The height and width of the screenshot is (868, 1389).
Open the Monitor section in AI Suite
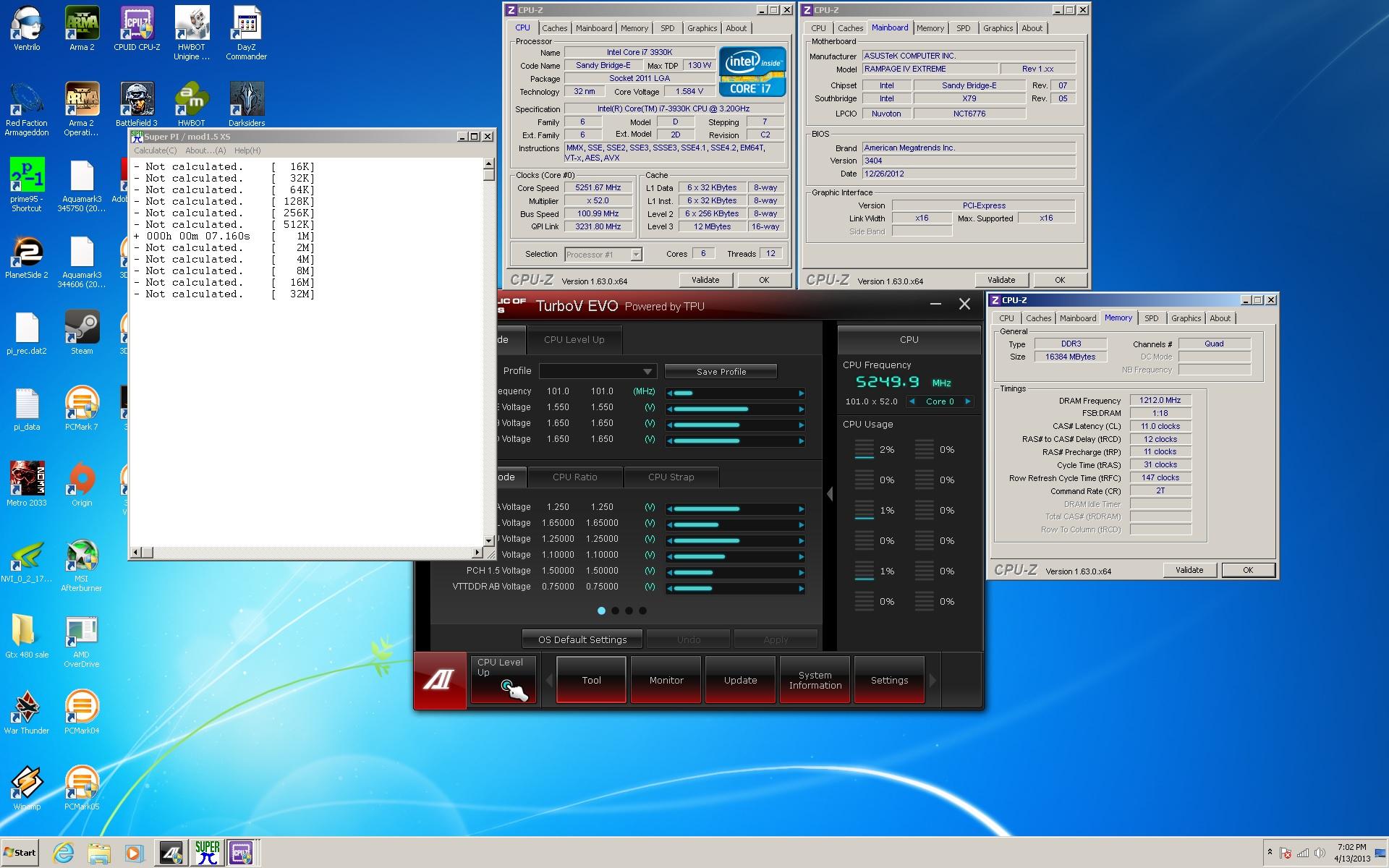666,680
